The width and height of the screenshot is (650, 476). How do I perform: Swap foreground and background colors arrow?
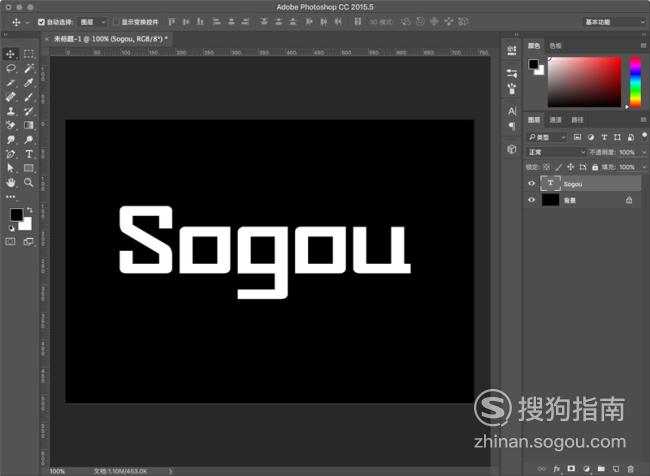tap(29, 211)
